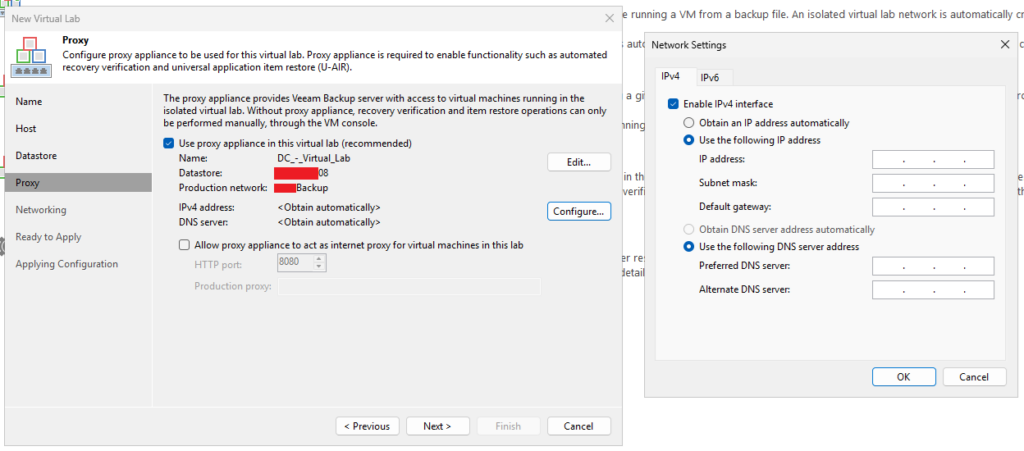Click Next to continue the wizard
The width and height of the screenshot is (1024, 451).
[x=437, y=426]
